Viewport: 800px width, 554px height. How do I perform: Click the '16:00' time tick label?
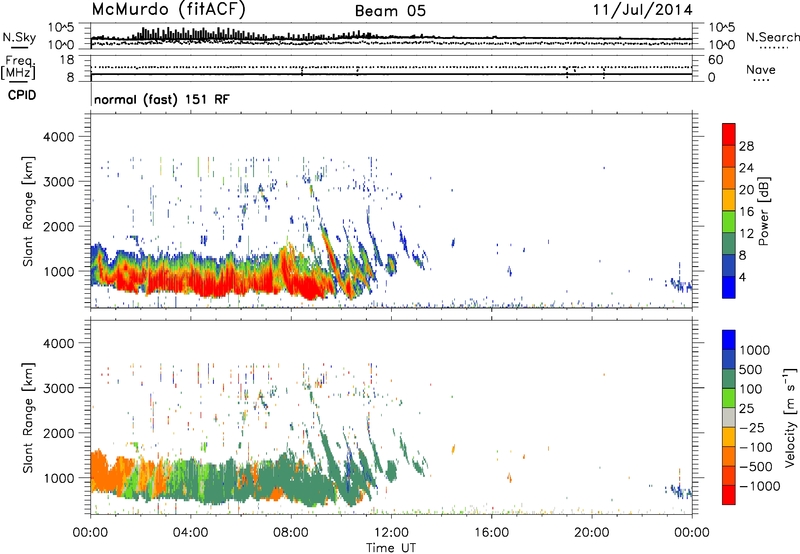coord(491,533)
